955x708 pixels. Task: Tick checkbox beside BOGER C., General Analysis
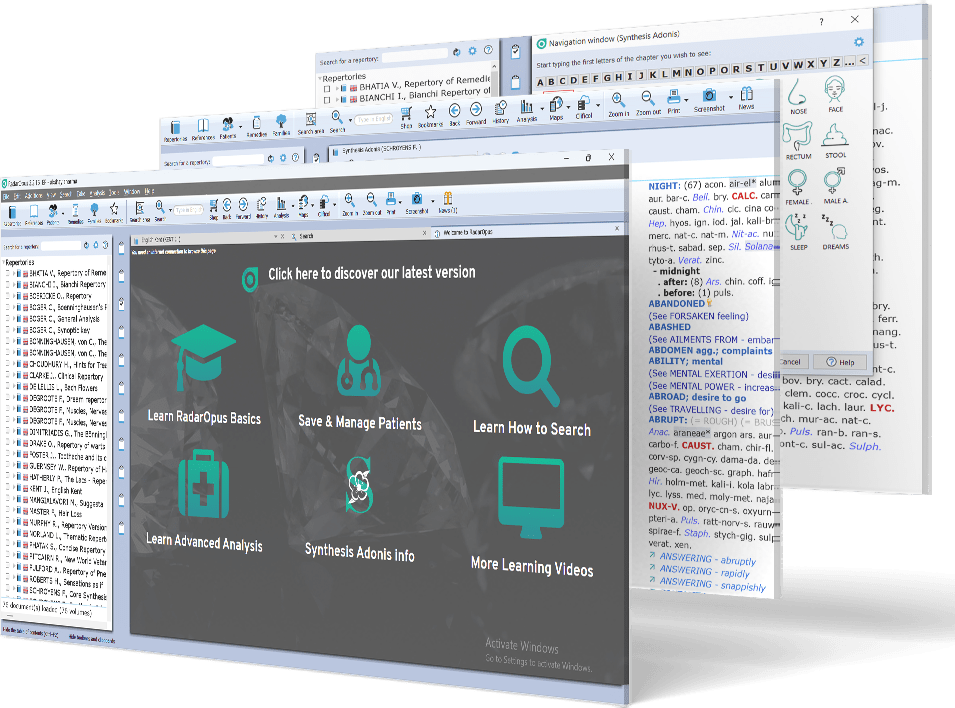coord(8,317)
